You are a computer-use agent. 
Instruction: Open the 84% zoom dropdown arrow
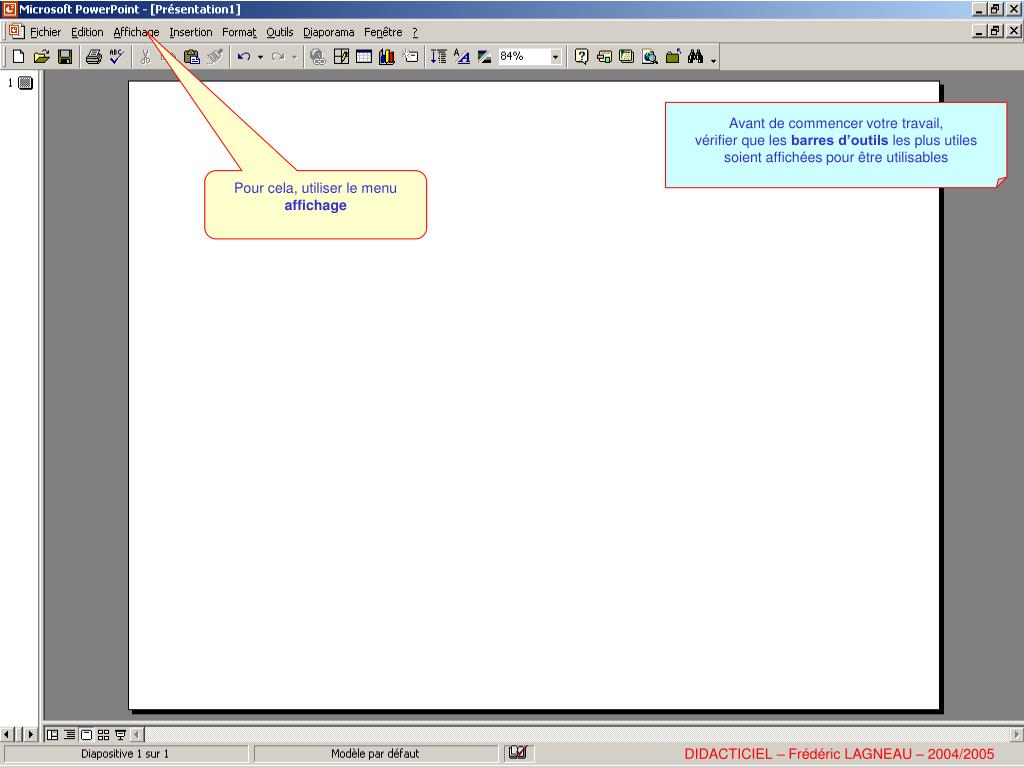pyautogui.click(x=555, y=57)
